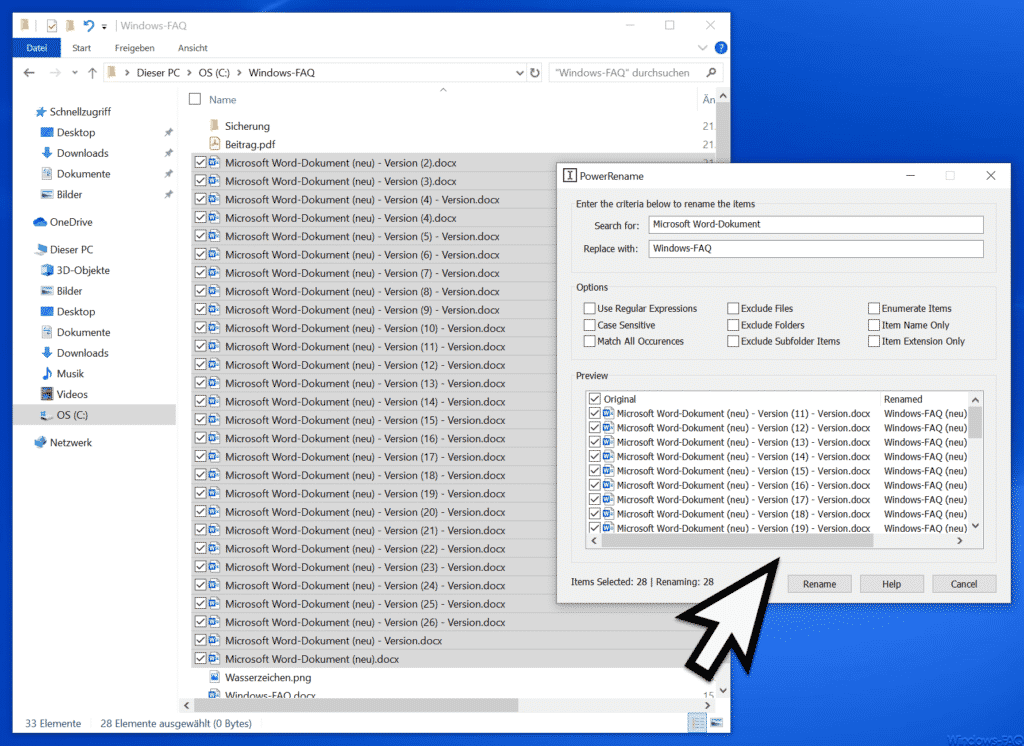Open the Datei menu
The image size is (1024, 746).
point(37,48)
